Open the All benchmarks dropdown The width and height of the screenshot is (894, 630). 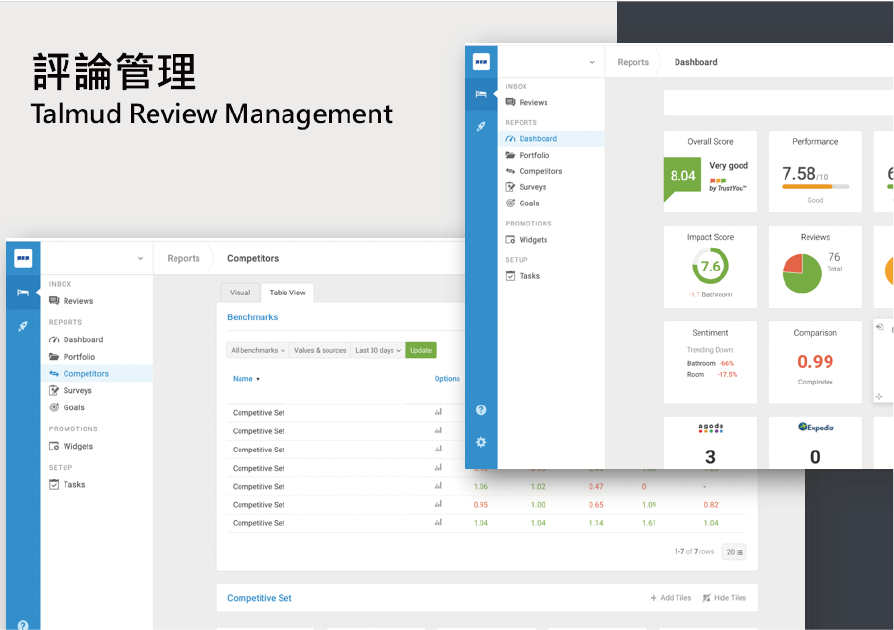(x=258, y=350)
